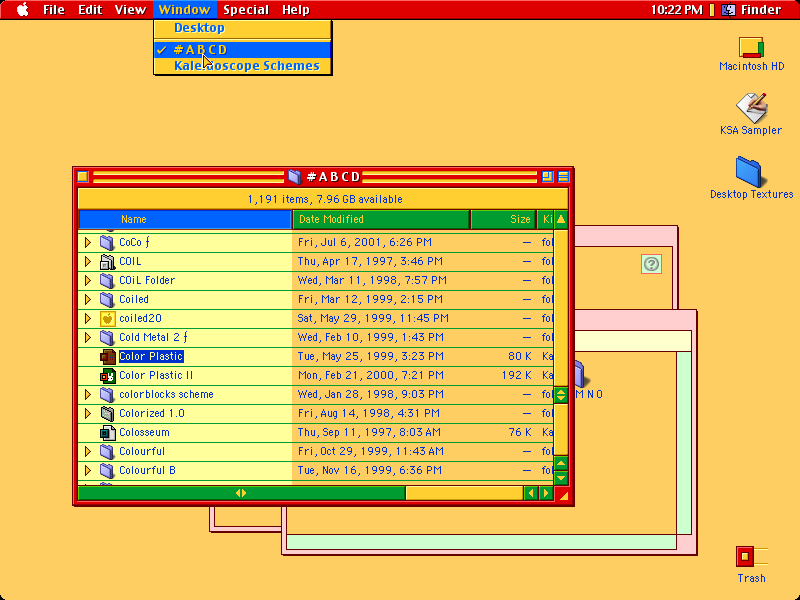Click the #ABCD window grow box
The width and height of the screenshot is (800, 600).
tap(563, 494)
